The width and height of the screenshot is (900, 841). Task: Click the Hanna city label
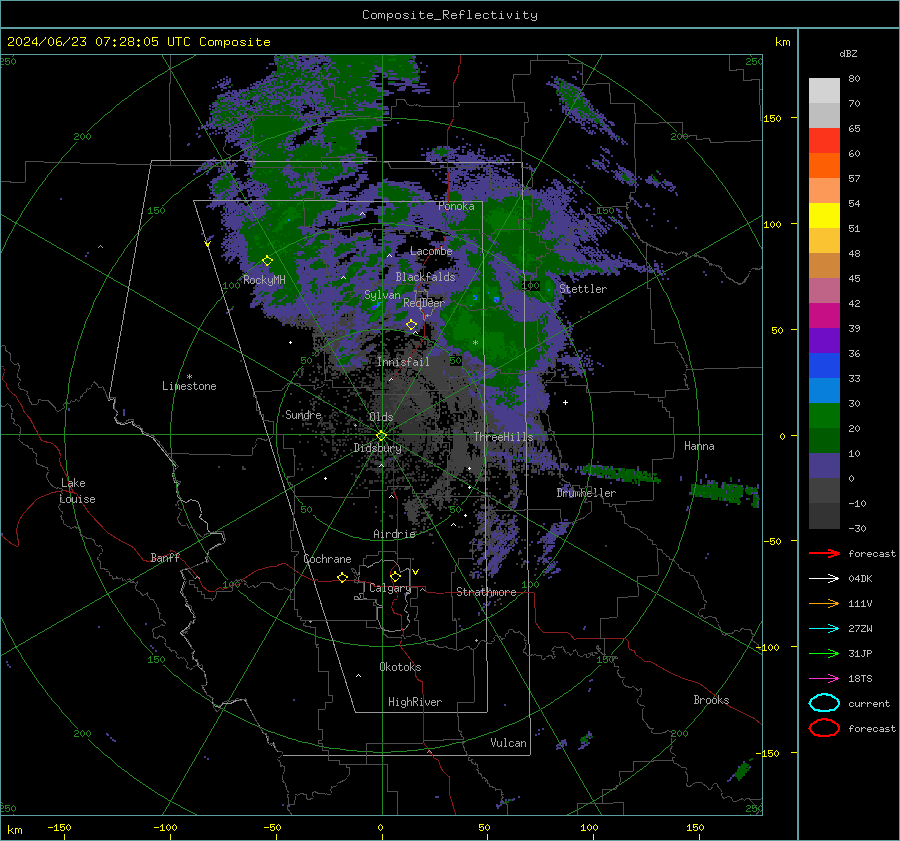(699, 446)
